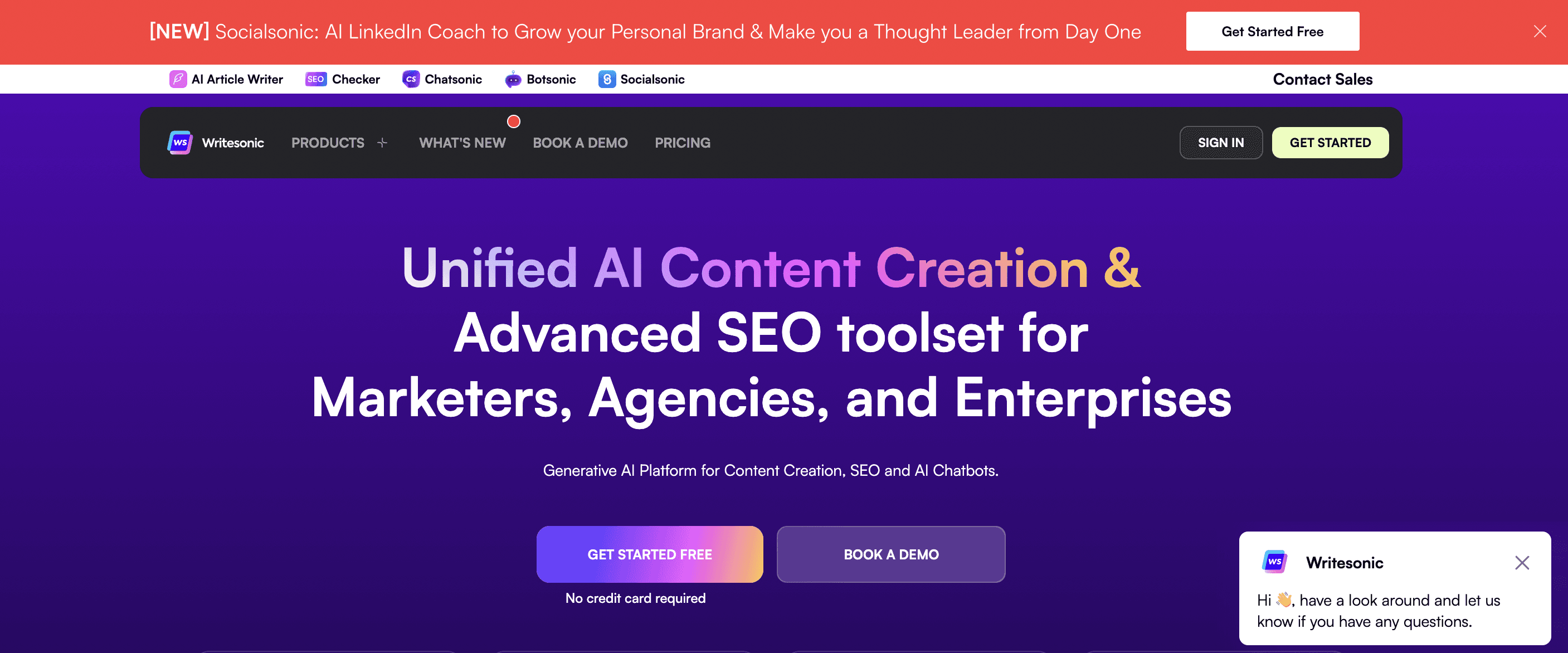Image resolution: width=1568 pixels, height=653 pixels.
Task: Click the Chatsonic icon
Action: click(x=411, y=79)
